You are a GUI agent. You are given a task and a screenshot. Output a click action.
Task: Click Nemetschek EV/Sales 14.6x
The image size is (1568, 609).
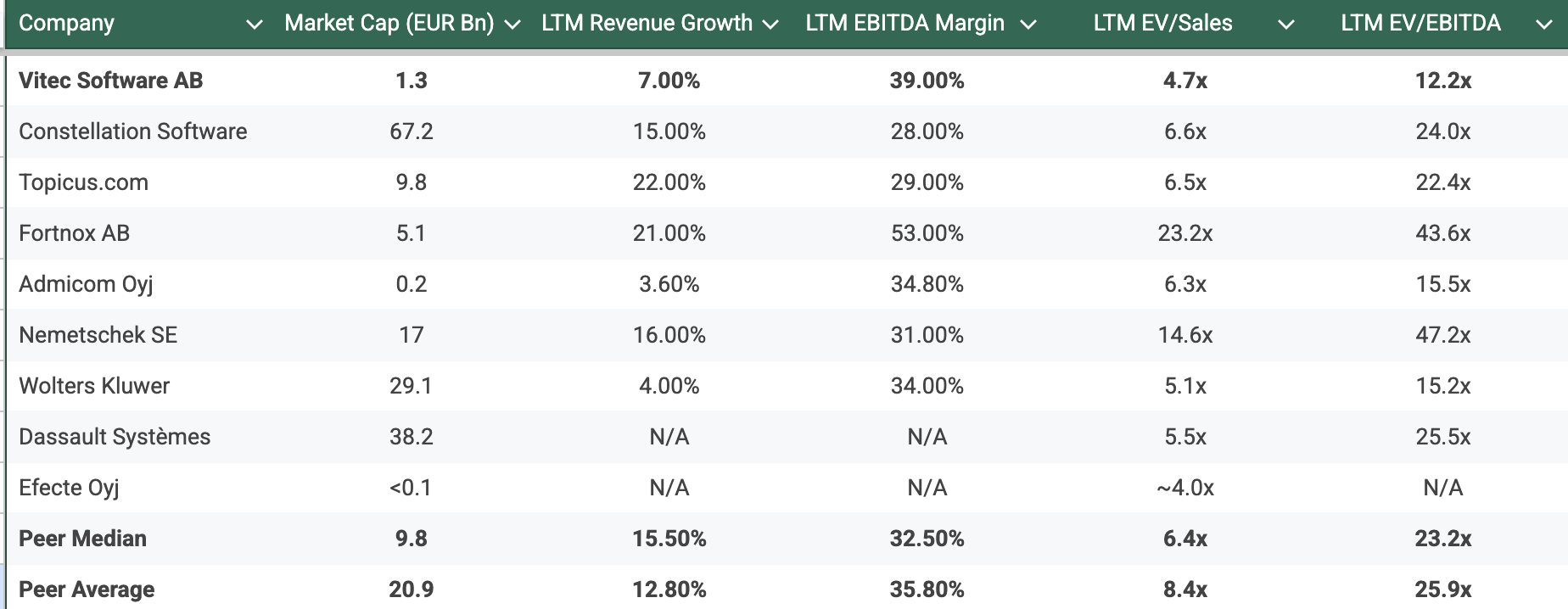[1185, 335]
